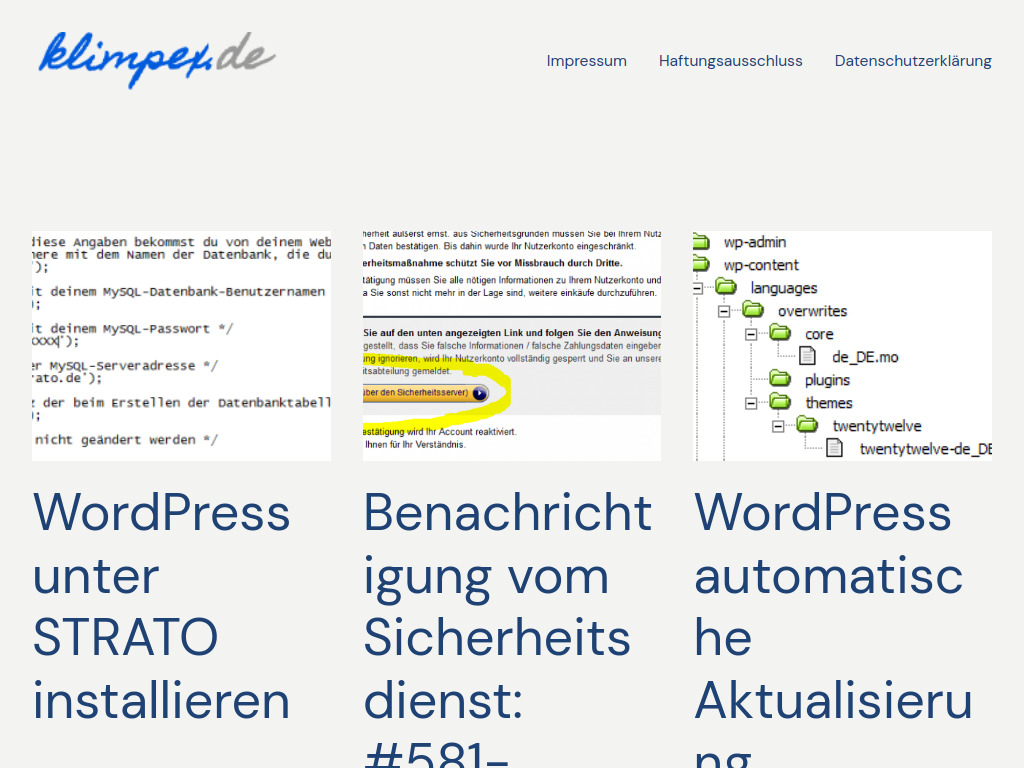Click the wp-content folder icon
The height and width of the screenshot is (768, 1024).
point(699,264)
